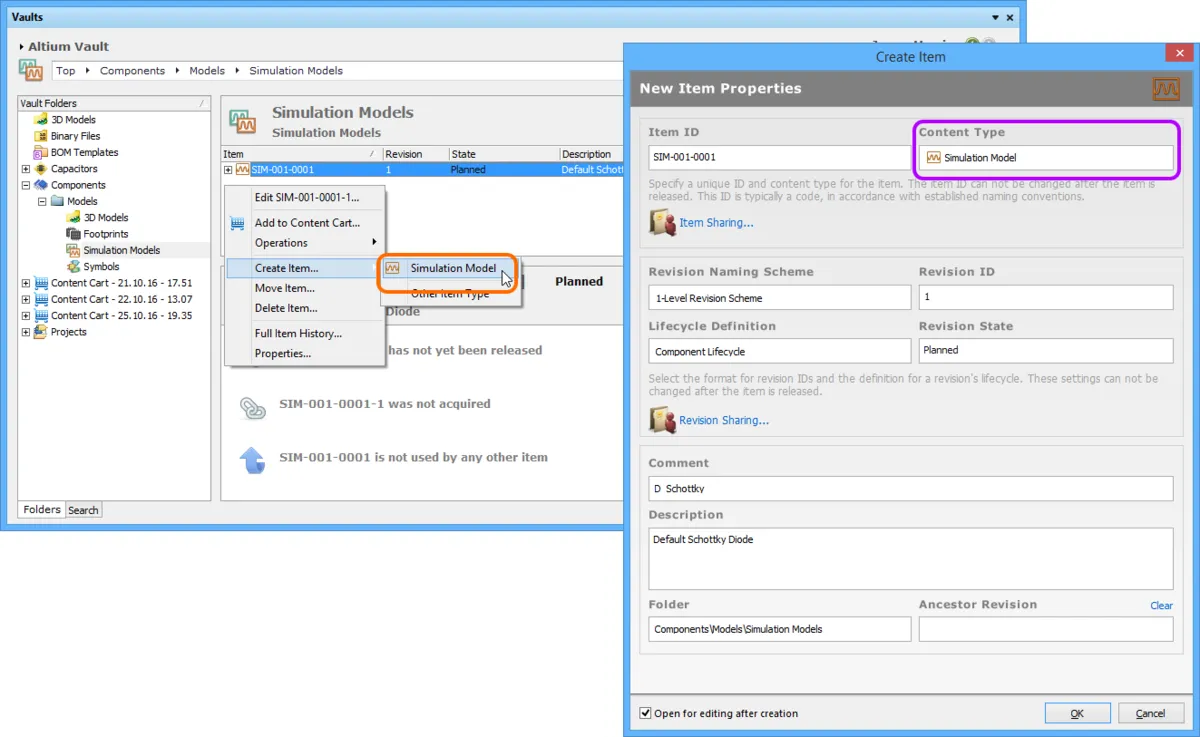
Task: Click Cancel in Create Item dialog
Action: point(1150,713)
